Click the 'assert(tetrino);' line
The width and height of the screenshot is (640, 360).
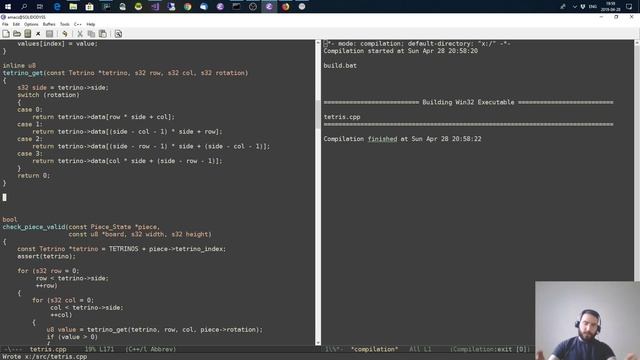click(x=47, y=257)
